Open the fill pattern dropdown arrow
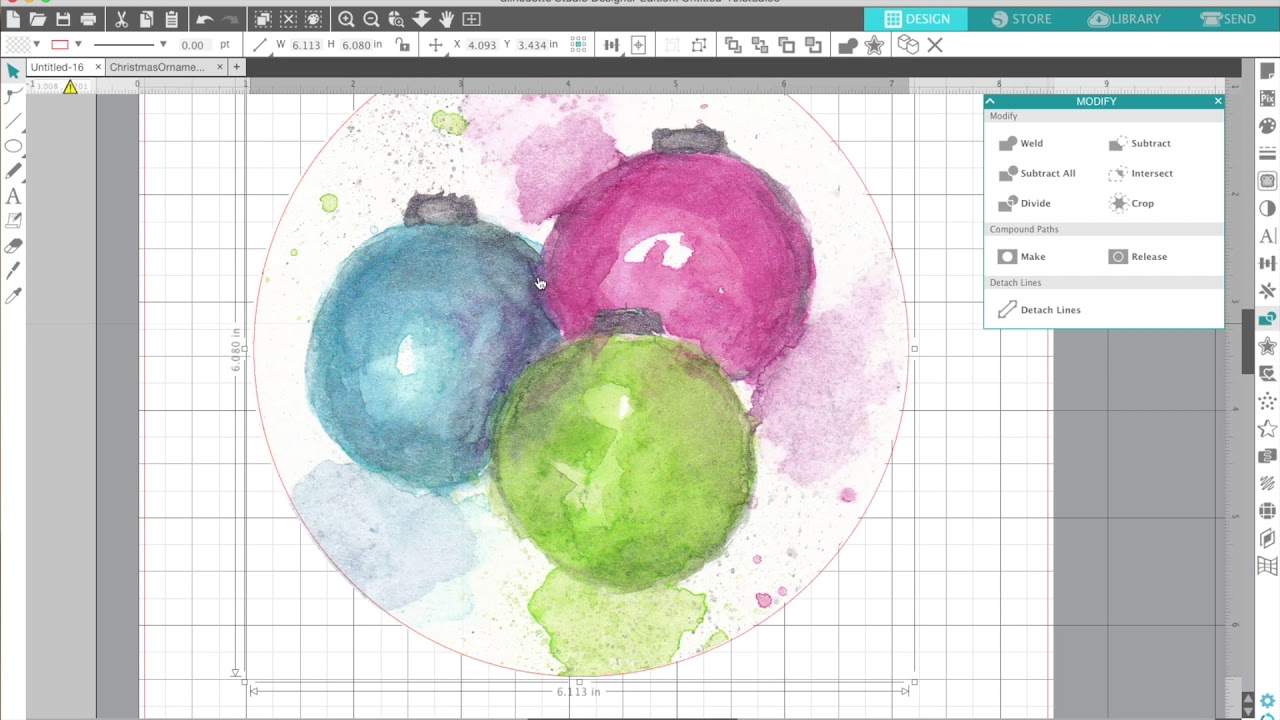The width and height of the screenshot is (1280, 720). (37, 45)
